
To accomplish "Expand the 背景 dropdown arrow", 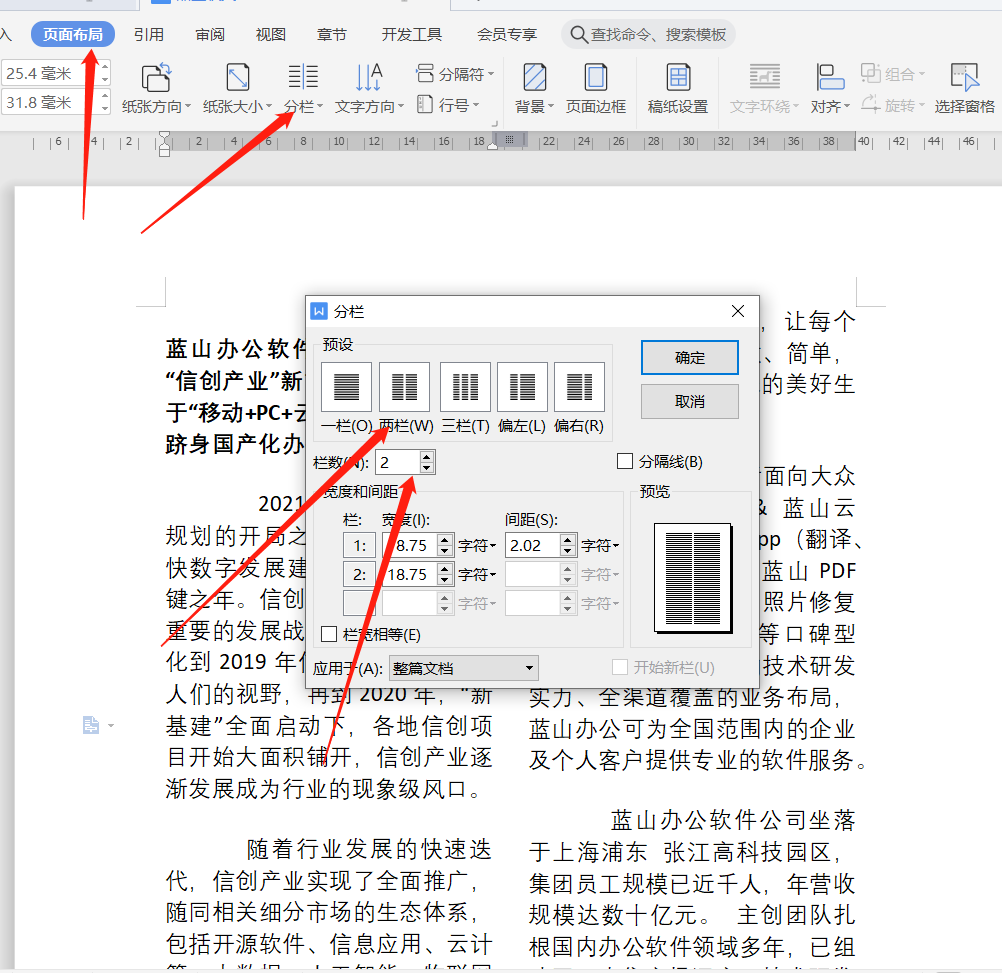I will pyautogui.click(x=551, y=106).
